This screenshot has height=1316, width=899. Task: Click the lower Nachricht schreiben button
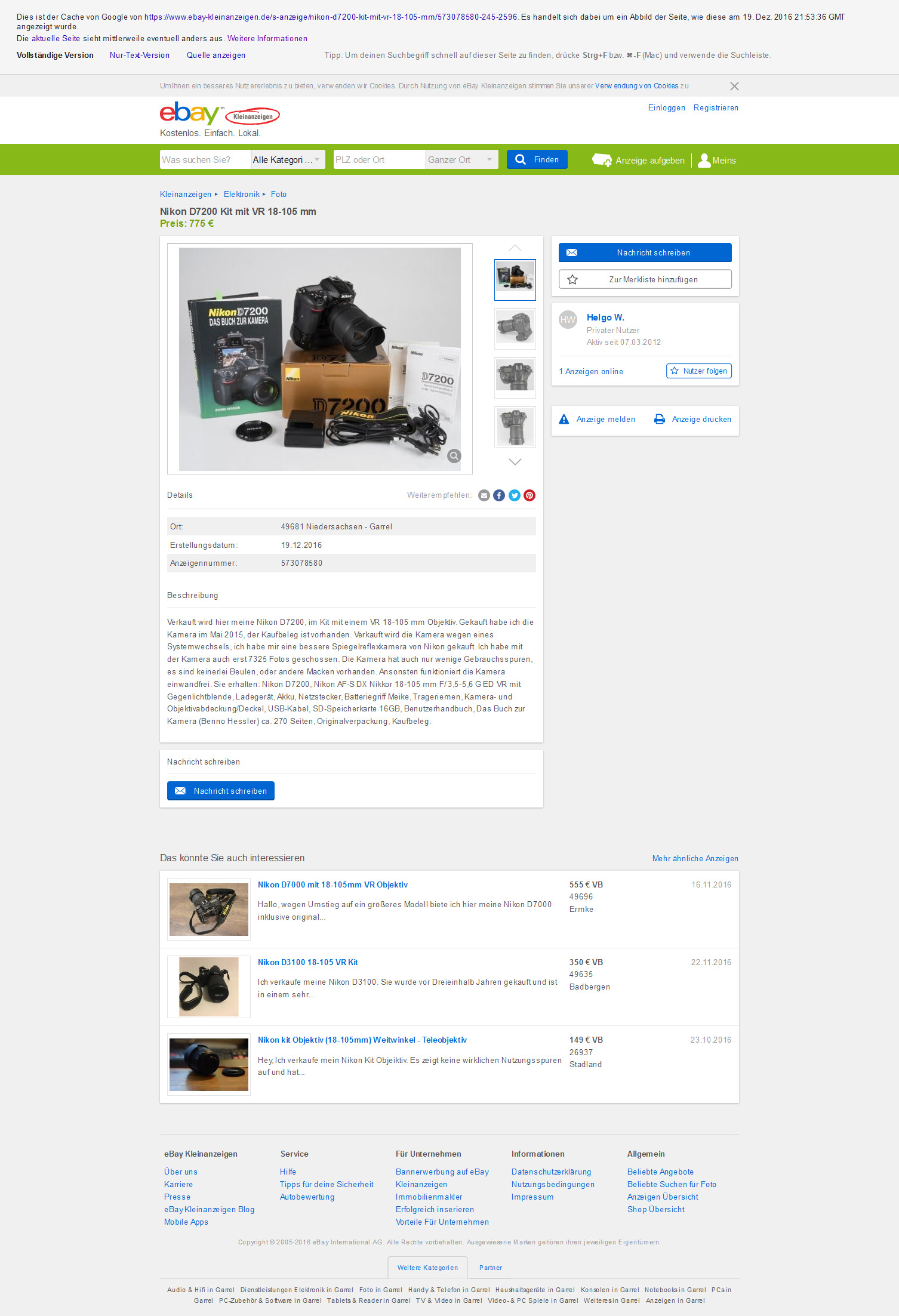pyautogui.click(x=221, y=791)
